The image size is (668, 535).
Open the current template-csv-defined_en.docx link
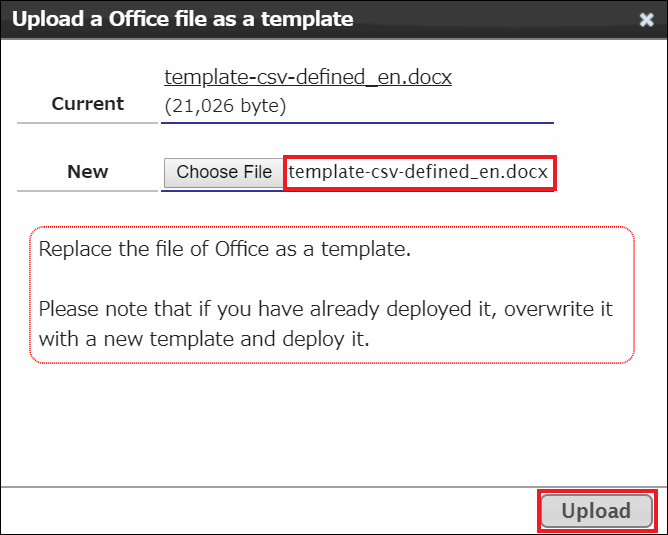(x=308, y=77)
